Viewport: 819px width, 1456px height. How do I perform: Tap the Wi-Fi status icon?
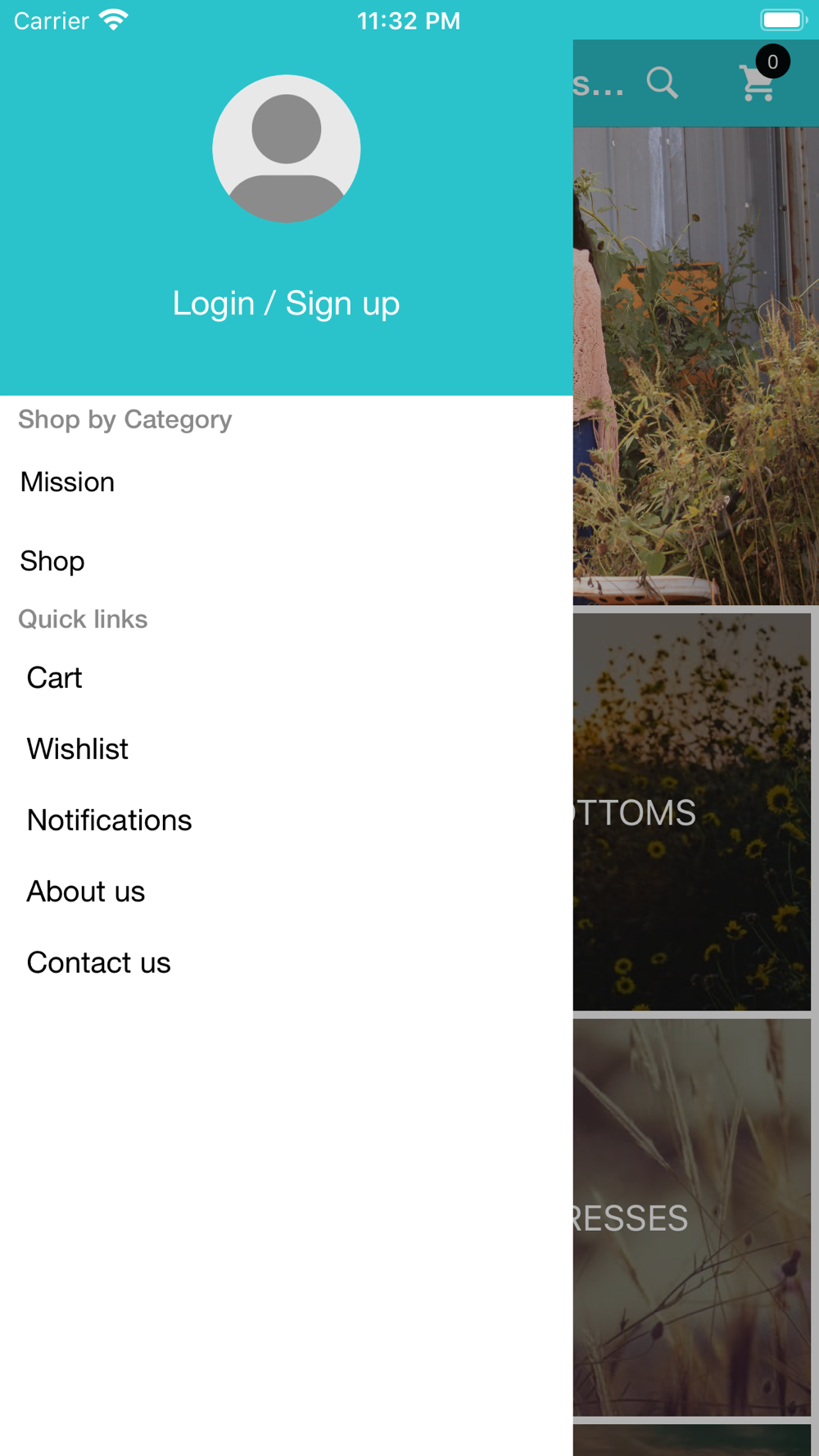113,20
